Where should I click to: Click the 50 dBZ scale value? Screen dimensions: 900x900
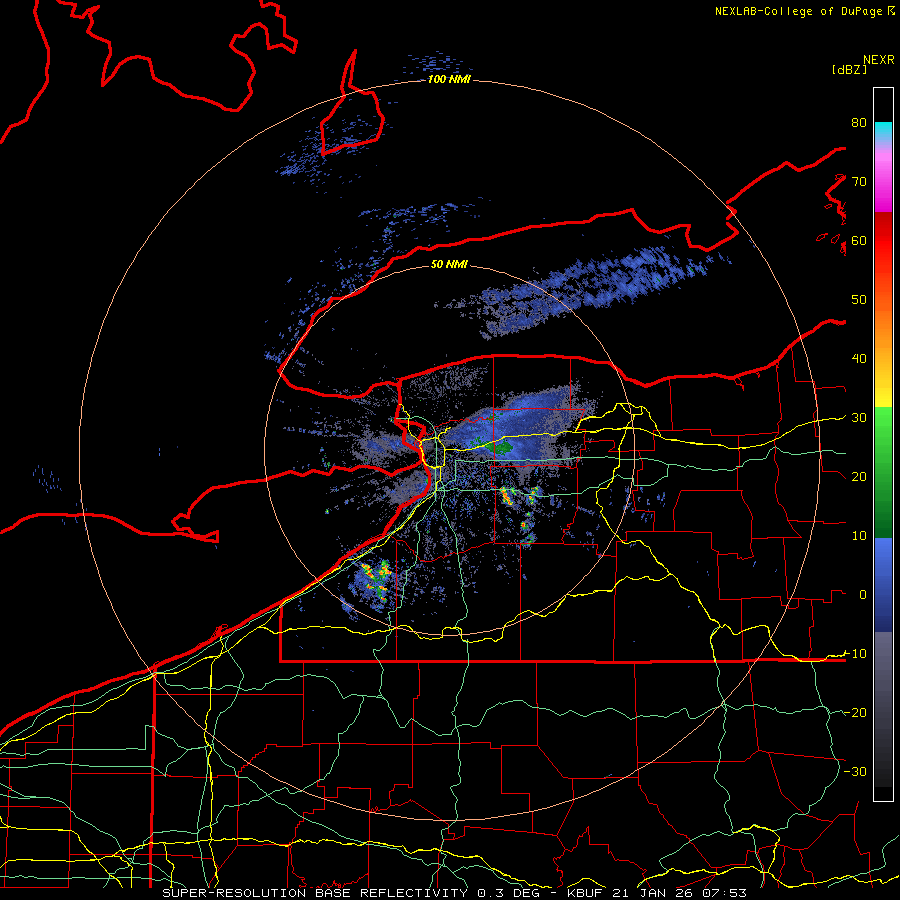(x=859, y=300)
